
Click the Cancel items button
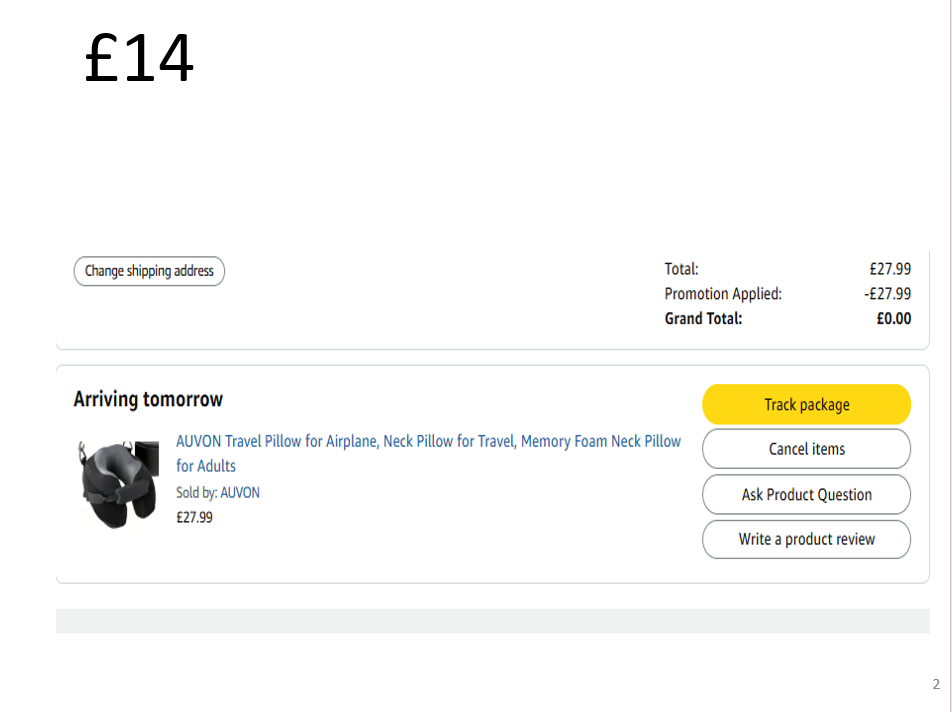coord(806,449)
